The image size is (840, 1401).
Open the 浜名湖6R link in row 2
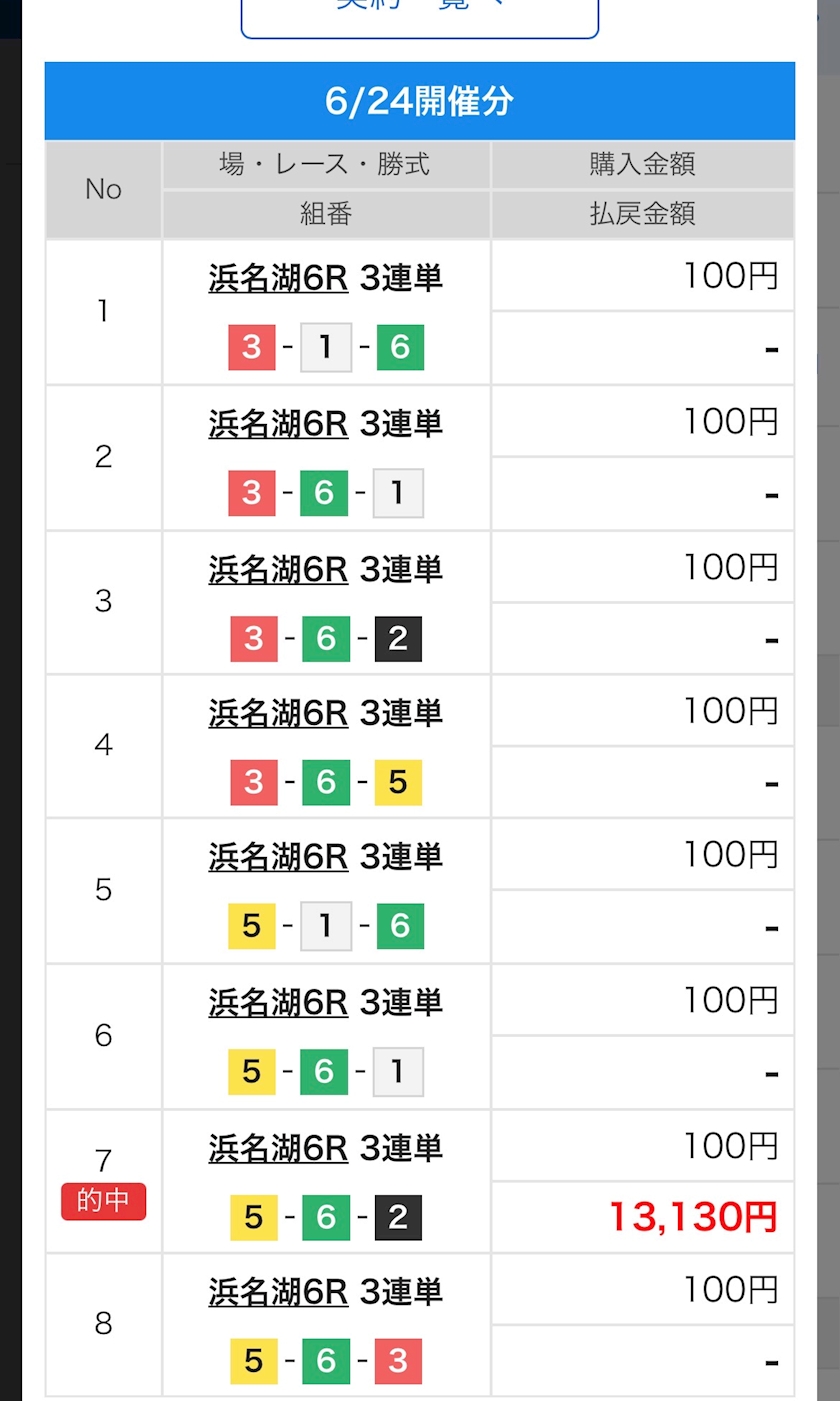278,423
